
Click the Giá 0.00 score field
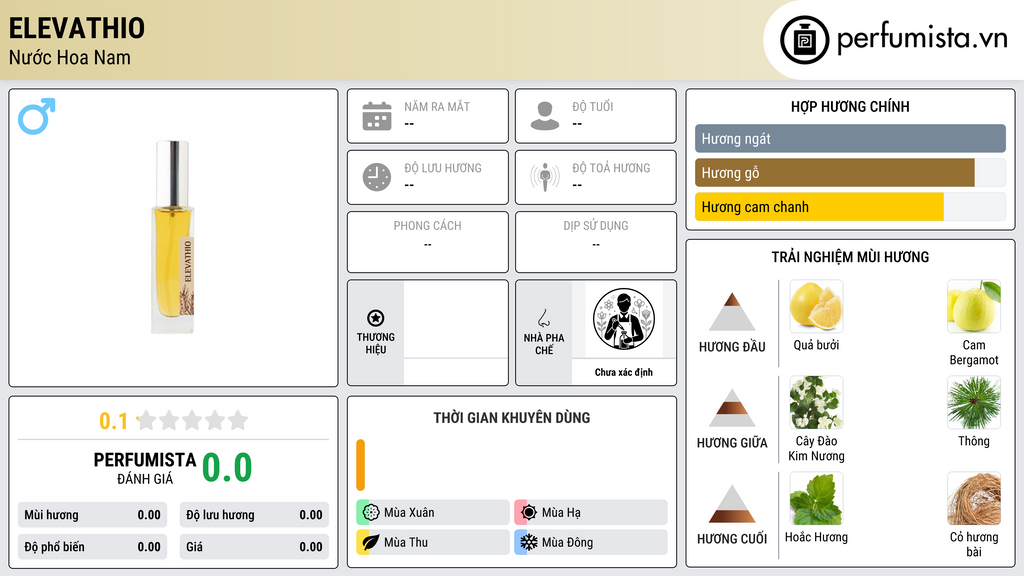pos(254,547)
